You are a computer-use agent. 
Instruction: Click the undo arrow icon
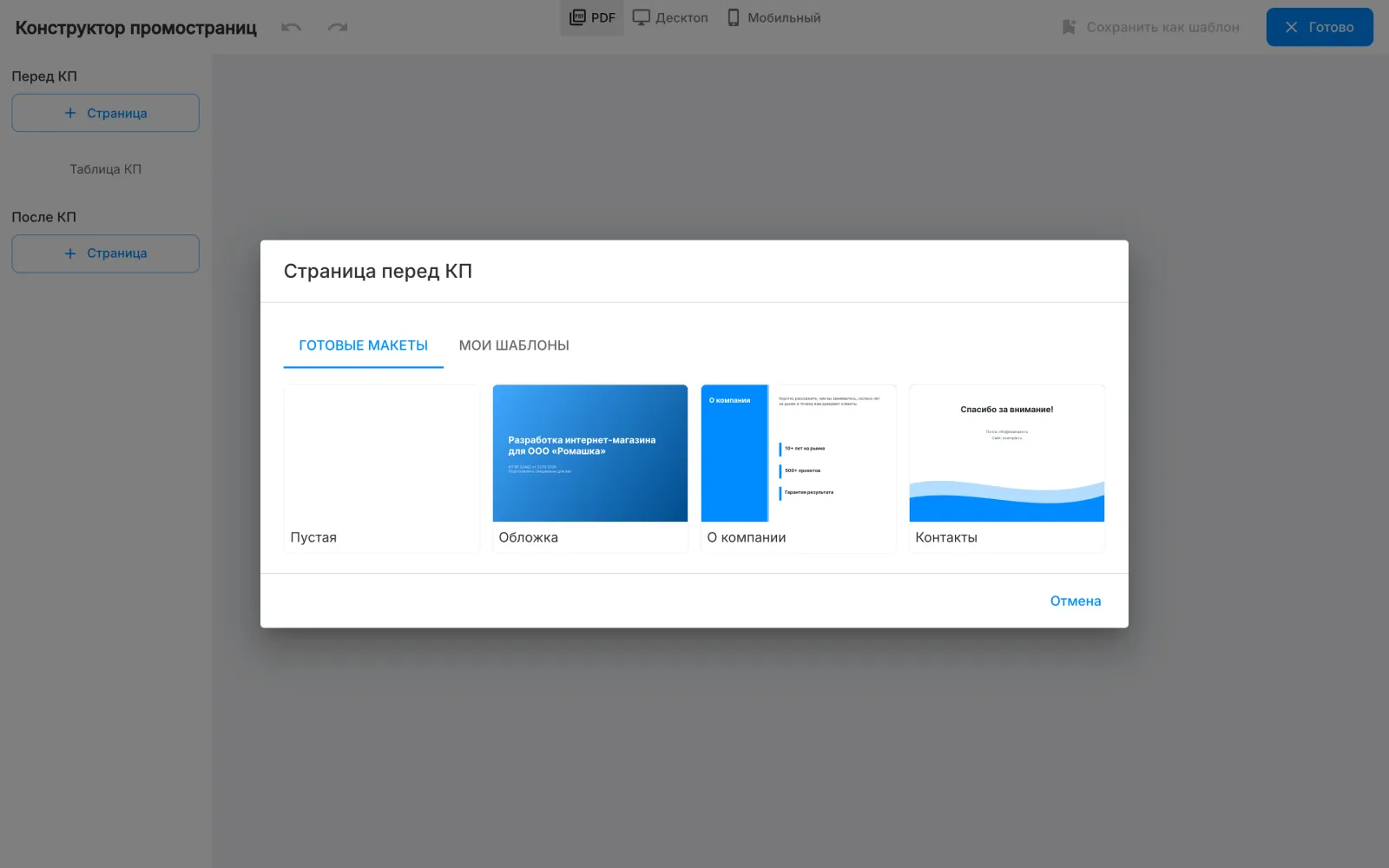click(291, 27)
